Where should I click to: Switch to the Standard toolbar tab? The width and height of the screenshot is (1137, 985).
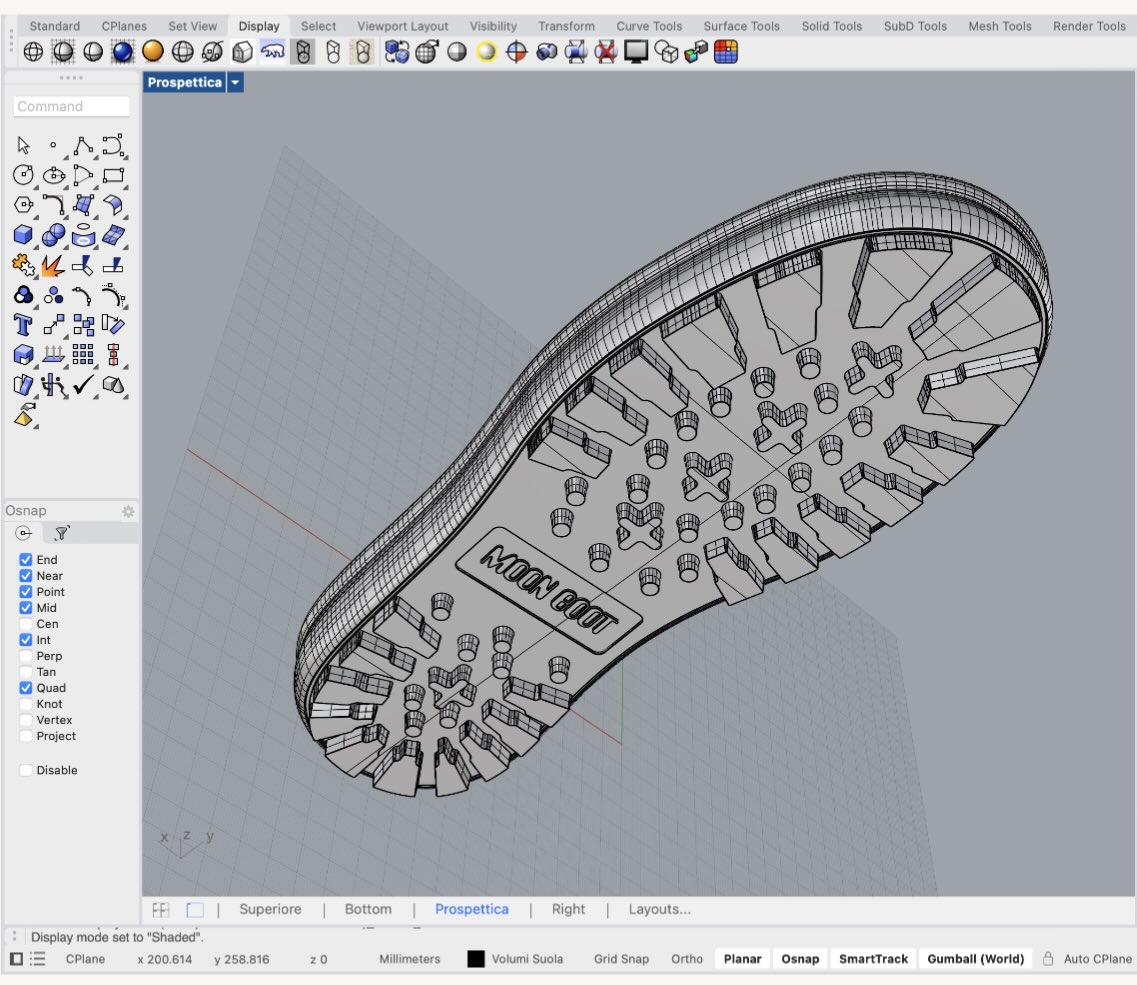coord(54,25)
